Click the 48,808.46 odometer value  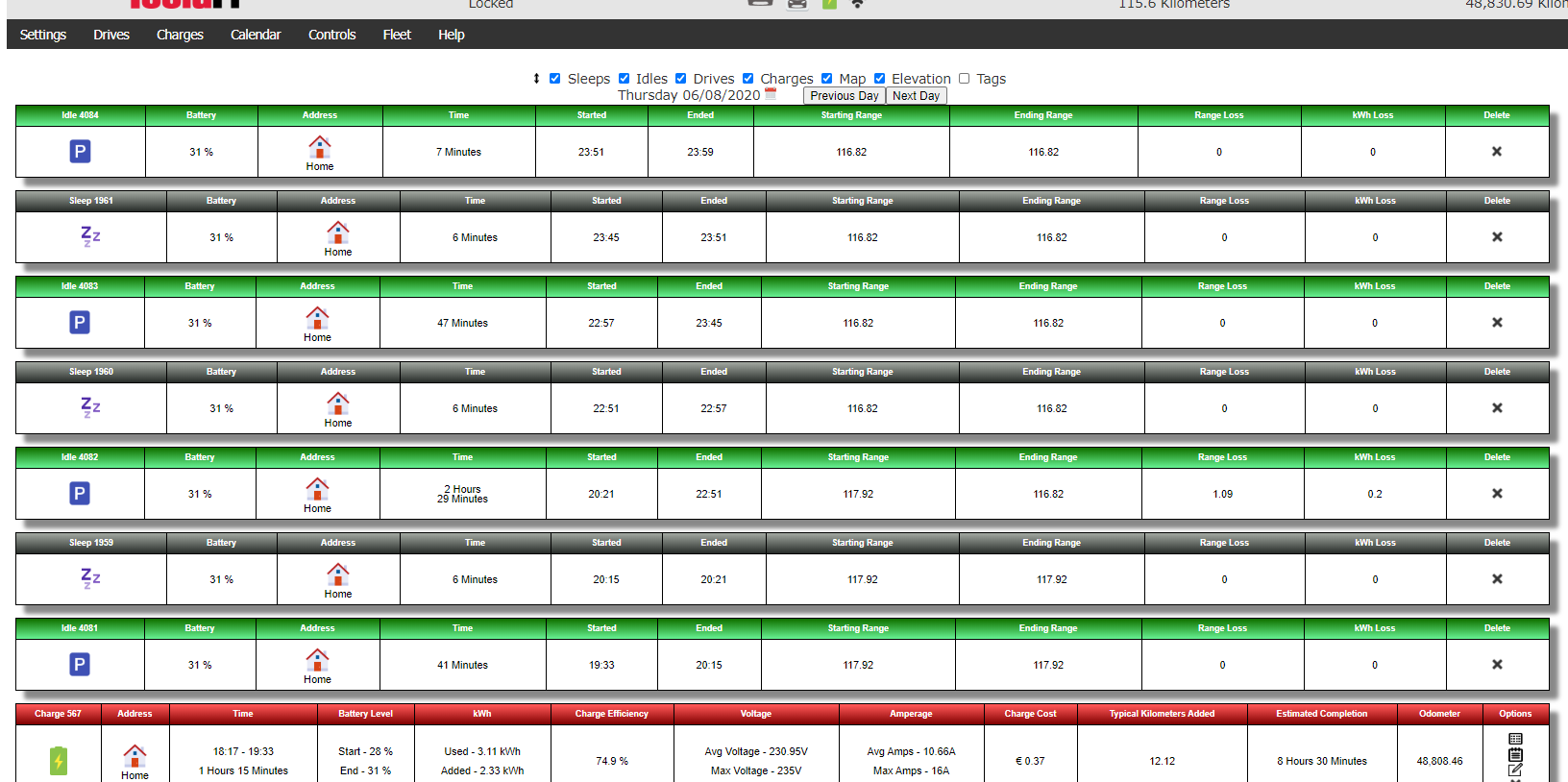[1440, 761]
